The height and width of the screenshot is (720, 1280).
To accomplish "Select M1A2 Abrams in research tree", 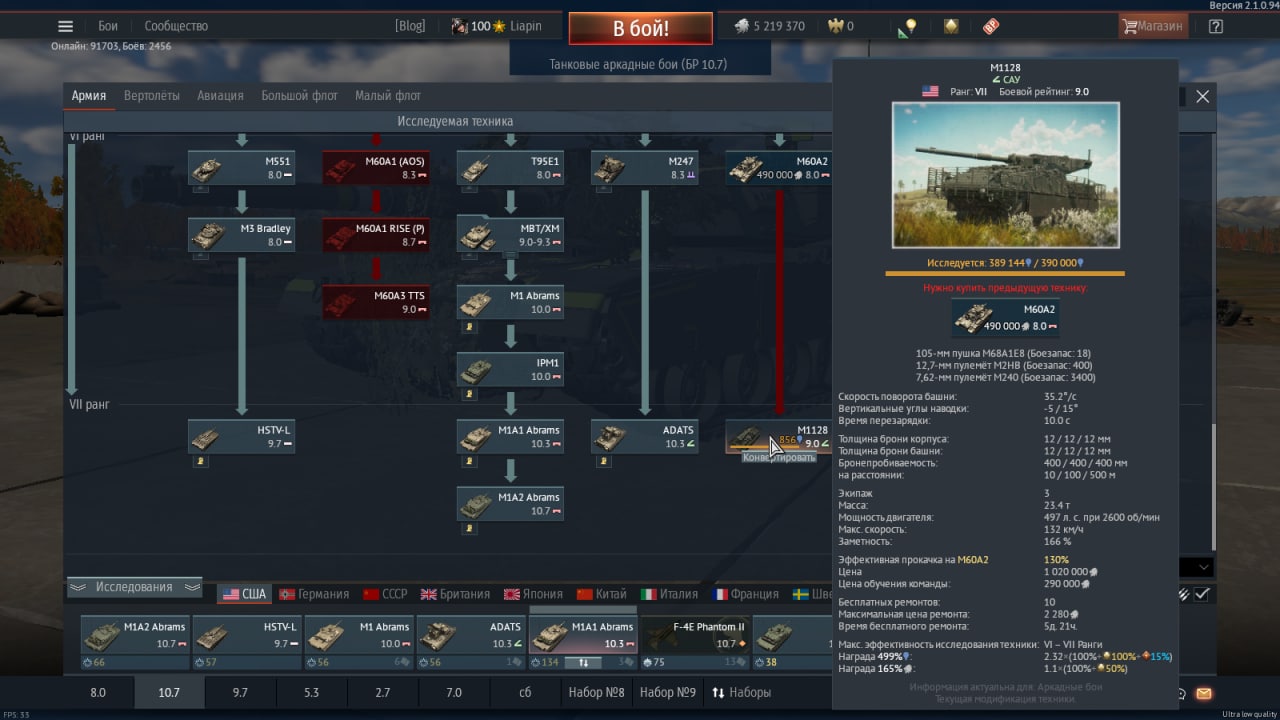I will click(510, 503).
